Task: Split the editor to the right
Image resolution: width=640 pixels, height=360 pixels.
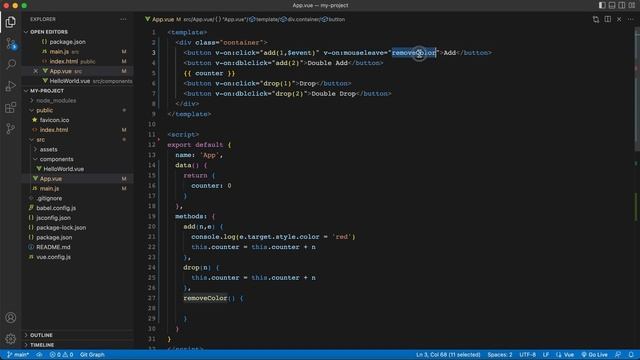Action: 608,19
